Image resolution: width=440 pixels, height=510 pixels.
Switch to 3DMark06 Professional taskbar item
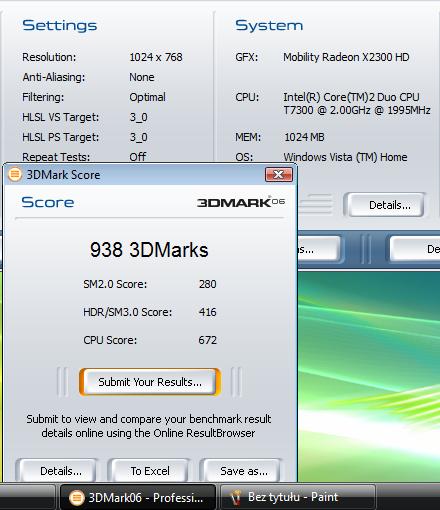(137, 498)
